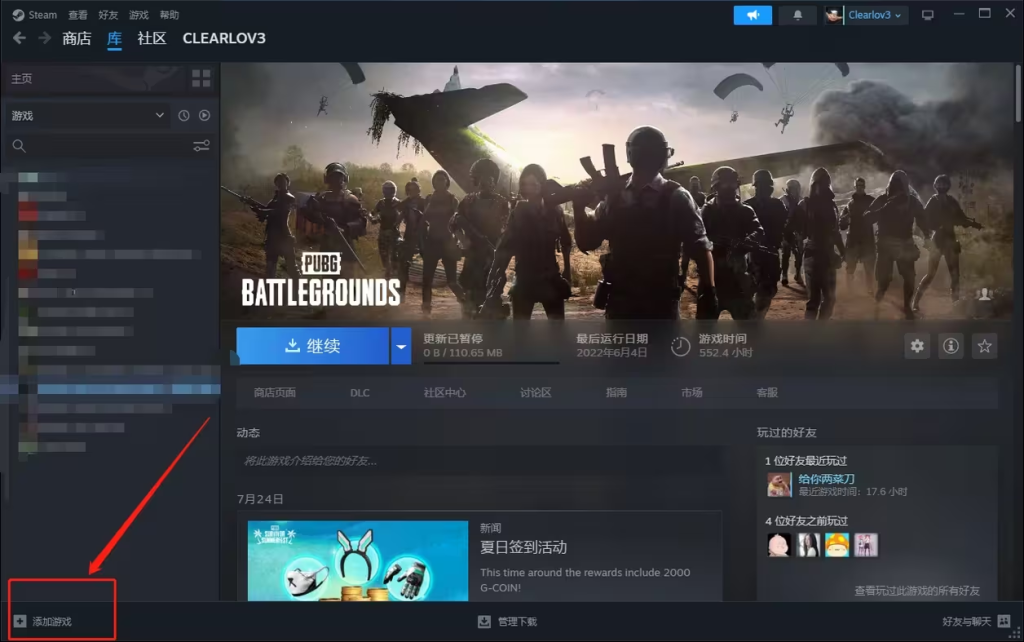Show game info icon
1024x642 pixels.
[951, 346]
